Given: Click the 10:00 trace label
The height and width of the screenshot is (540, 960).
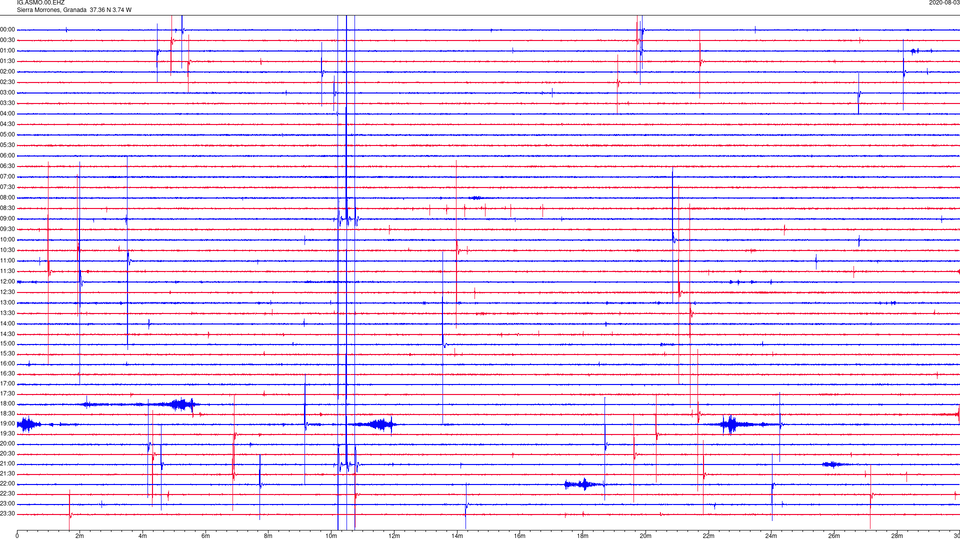Looking at the screenshot, I should click(x=8, y=239).
